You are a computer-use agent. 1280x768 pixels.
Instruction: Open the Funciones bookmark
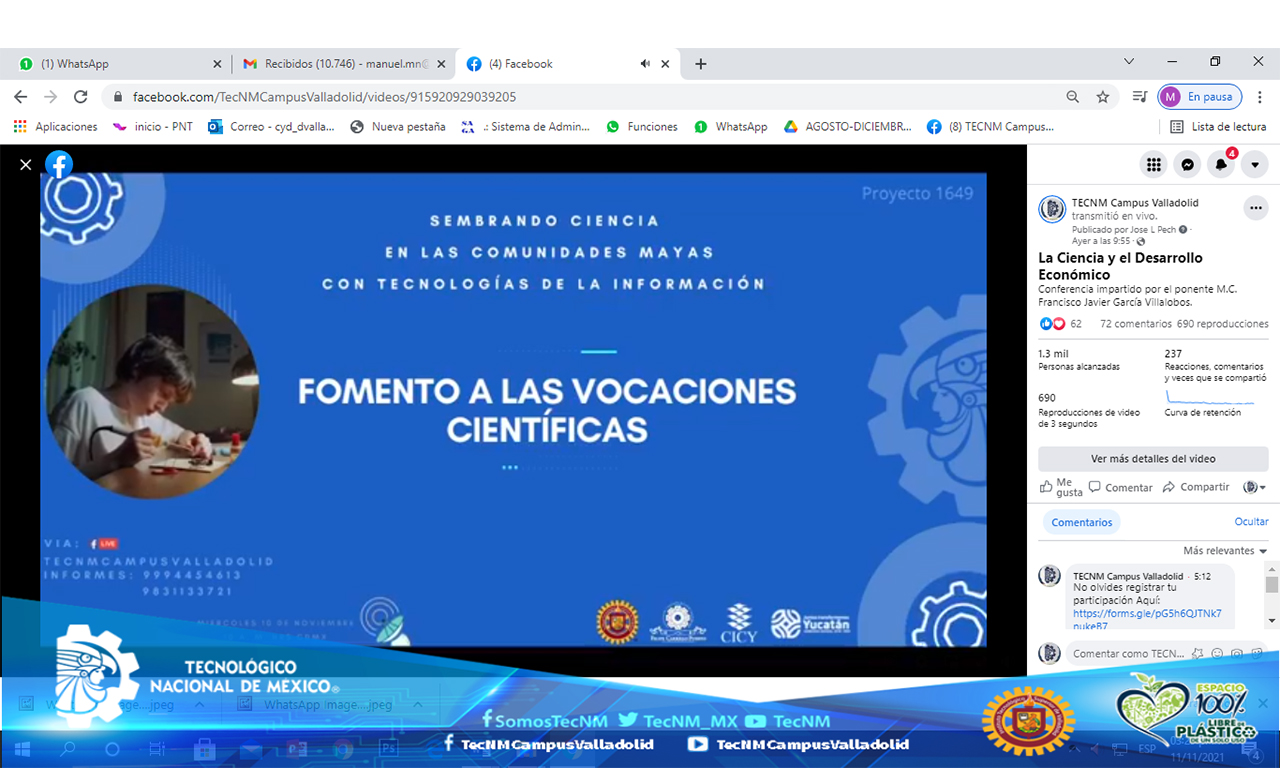(x=642, y=127)
